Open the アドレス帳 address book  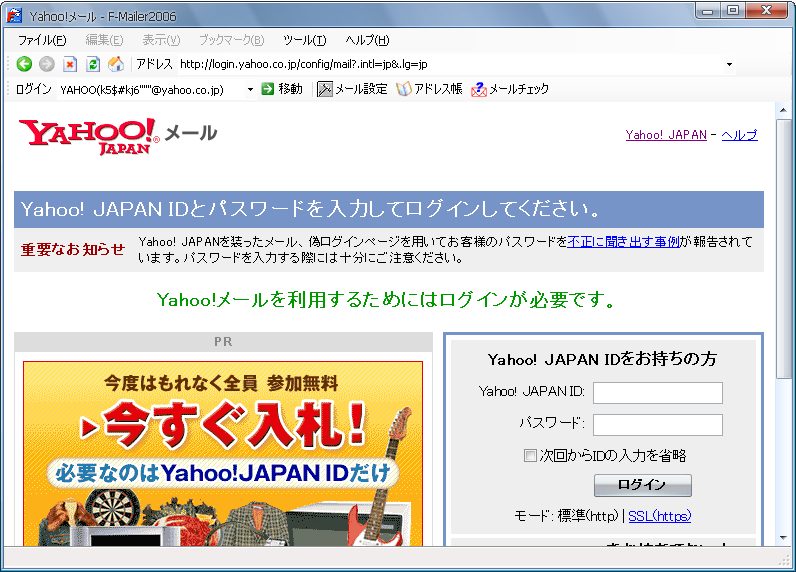pyautogui.click(x=429, y=89)
